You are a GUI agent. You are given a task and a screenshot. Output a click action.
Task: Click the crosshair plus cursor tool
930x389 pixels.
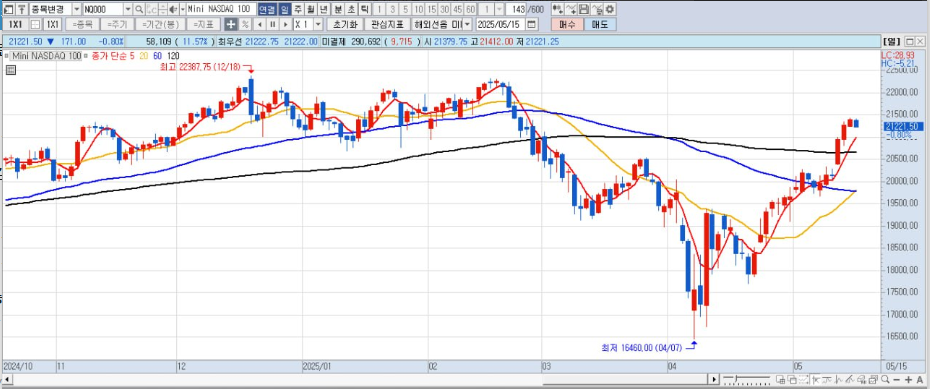tap(230, 24)
